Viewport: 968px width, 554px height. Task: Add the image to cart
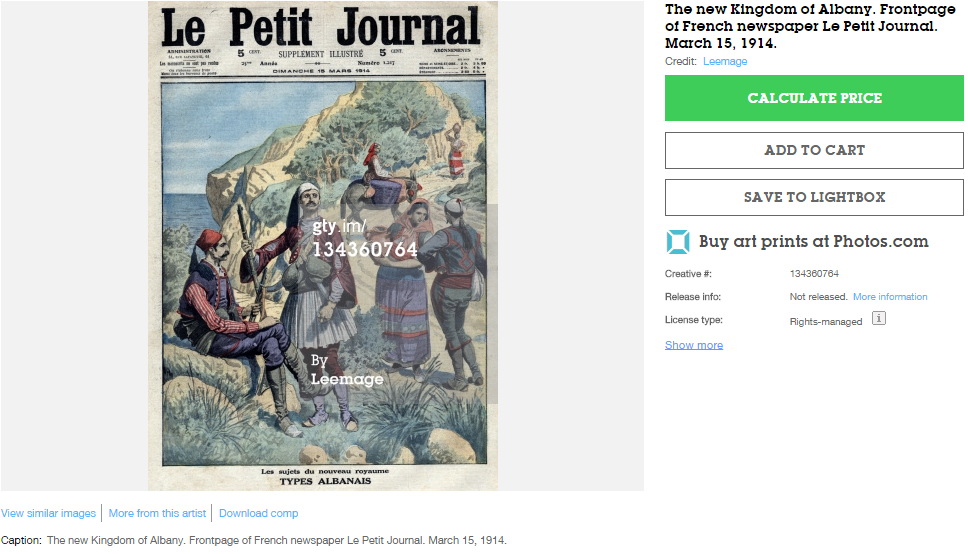[x=814, y=150]
